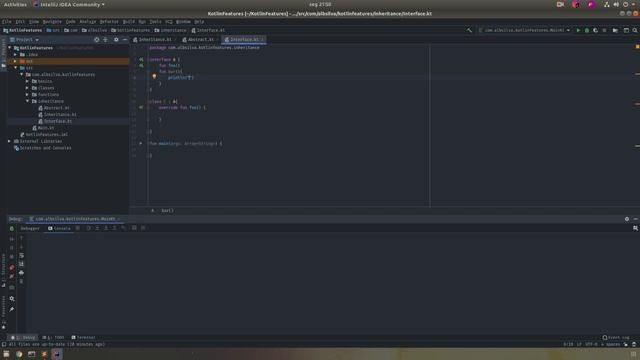Click Search Everywhere magnifier icon
Viewport: 640px width, 360px height.
point(635,30)
